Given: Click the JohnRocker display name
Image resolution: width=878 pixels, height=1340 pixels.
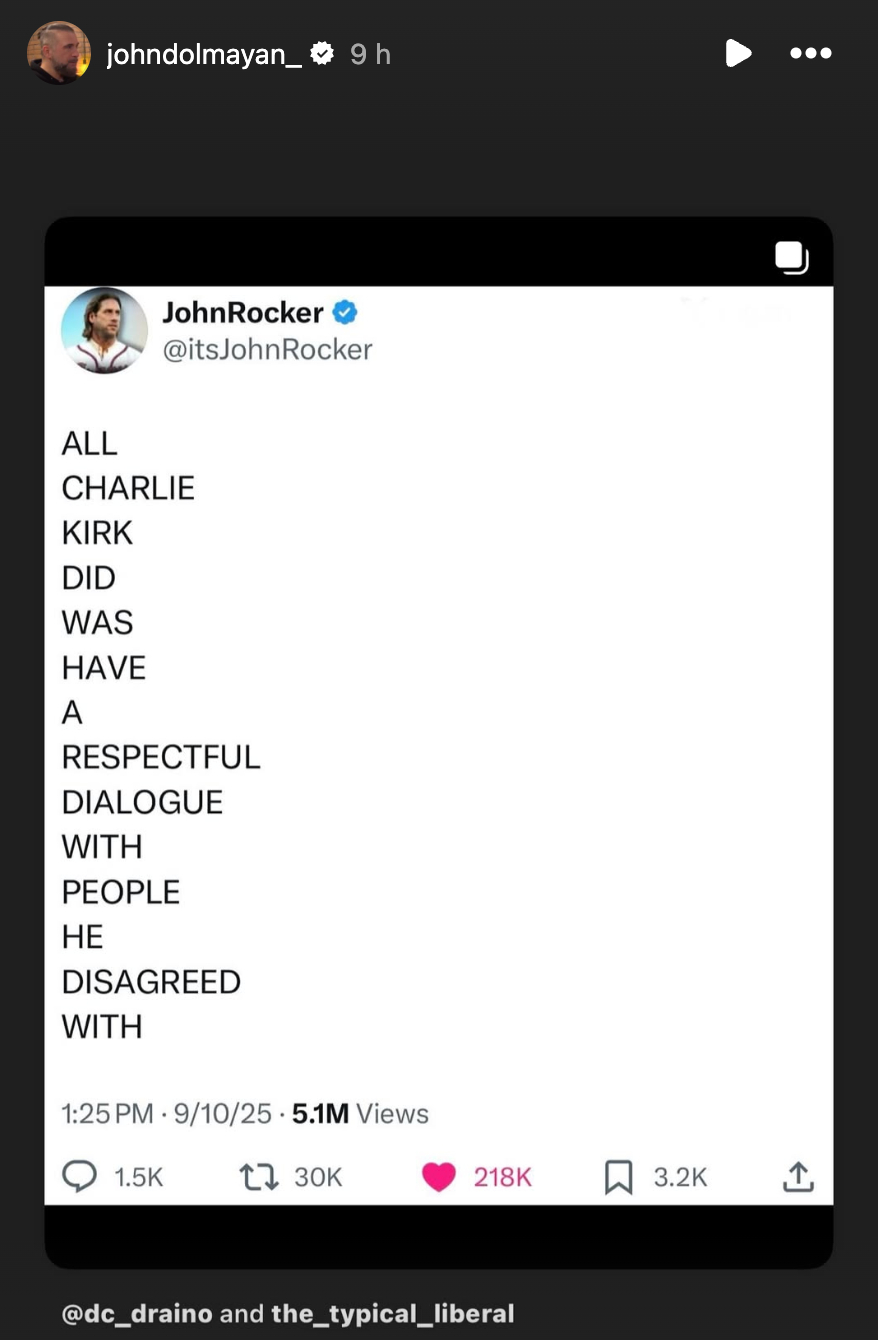Looking at the screenshot, I should click(x=243, y=313).
